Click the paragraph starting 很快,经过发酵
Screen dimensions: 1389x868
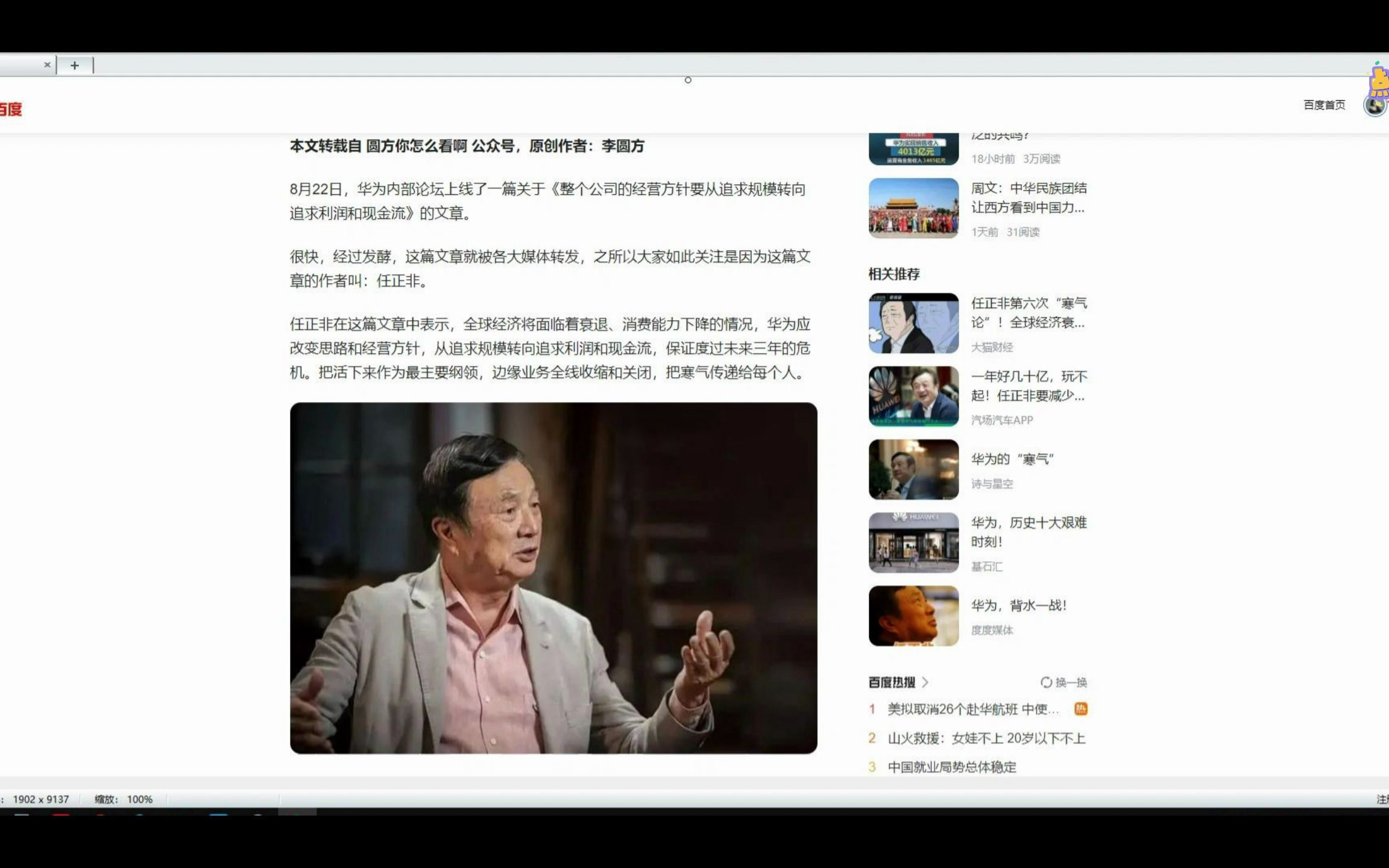[x=550, y=269]
